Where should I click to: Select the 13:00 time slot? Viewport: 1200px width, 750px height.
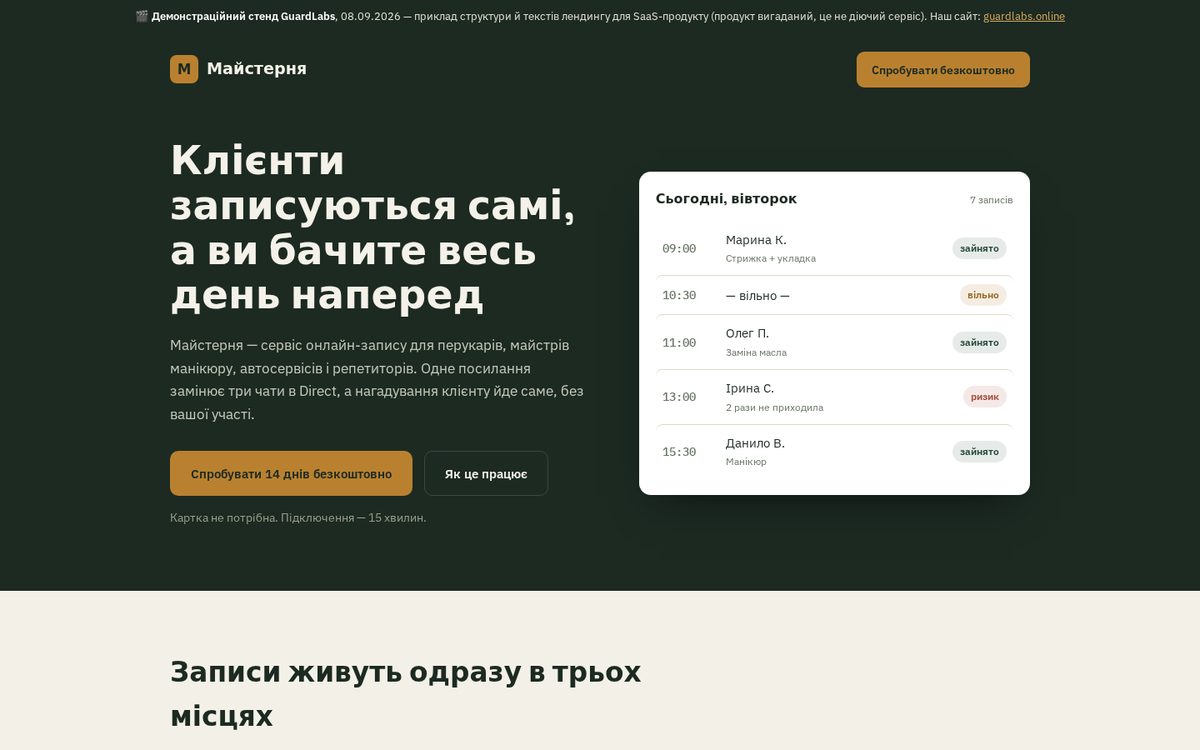coord(679,397)
